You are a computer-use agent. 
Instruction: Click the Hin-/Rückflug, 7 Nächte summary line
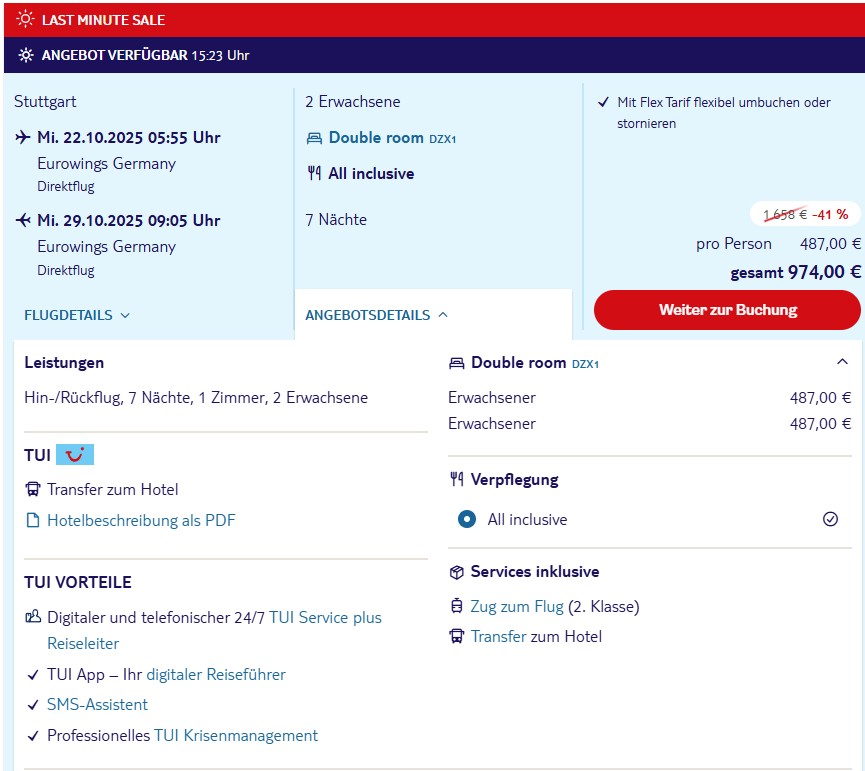pyautogui.click(x=196, y=398)
